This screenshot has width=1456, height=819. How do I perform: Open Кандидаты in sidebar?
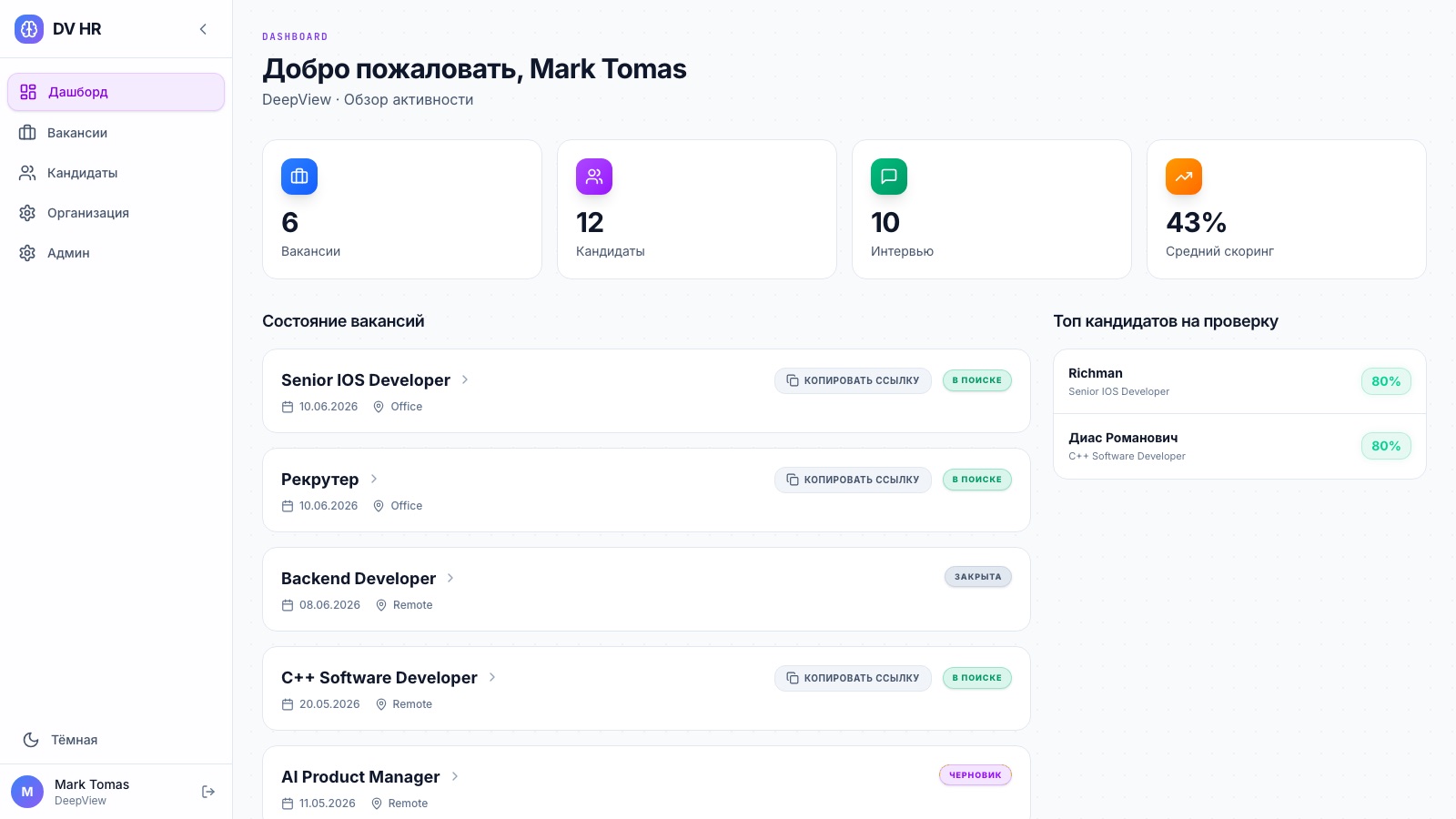pos(116,173)
